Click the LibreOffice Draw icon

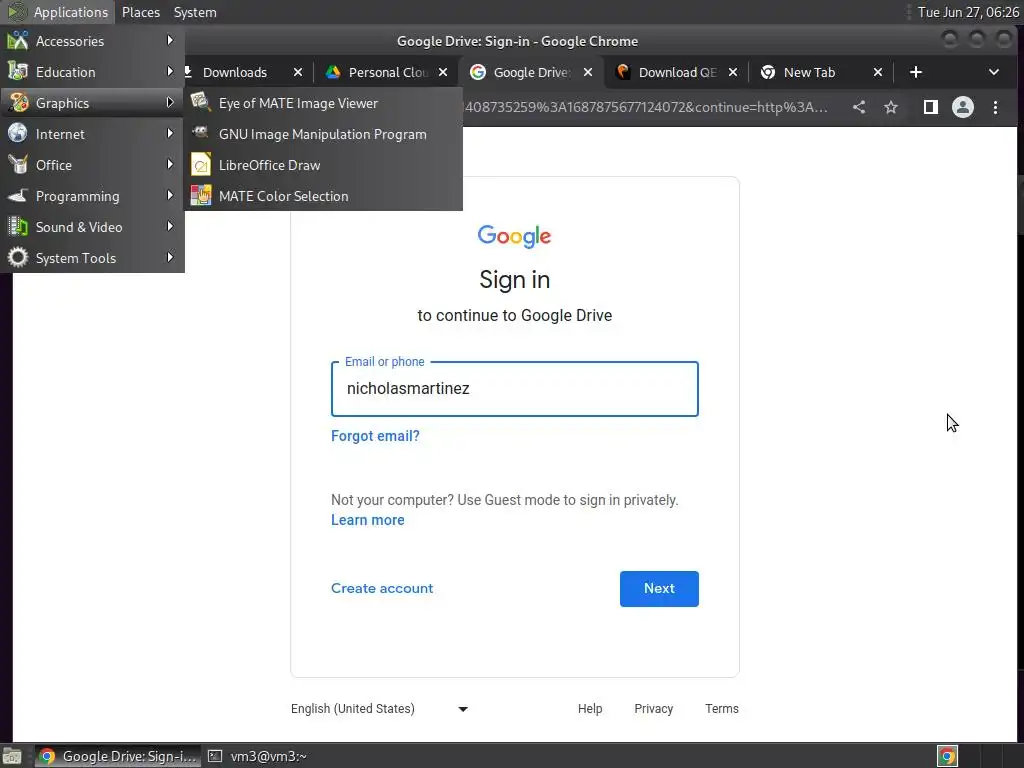point(200,165)
